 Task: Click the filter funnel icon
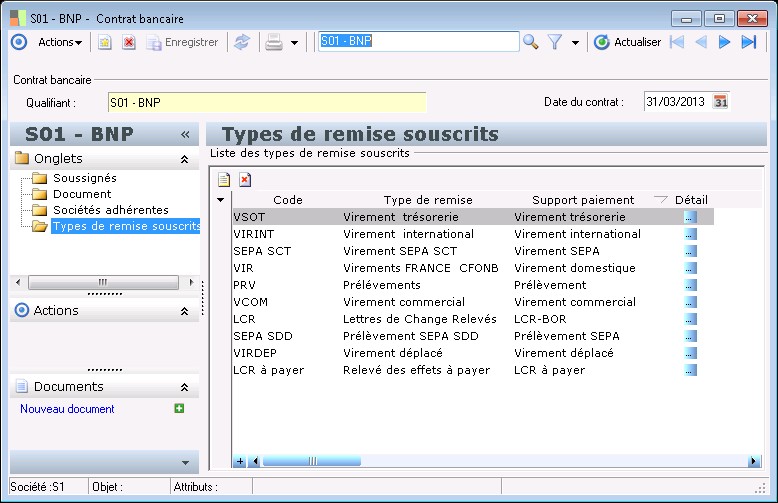[x=555, y=42]
